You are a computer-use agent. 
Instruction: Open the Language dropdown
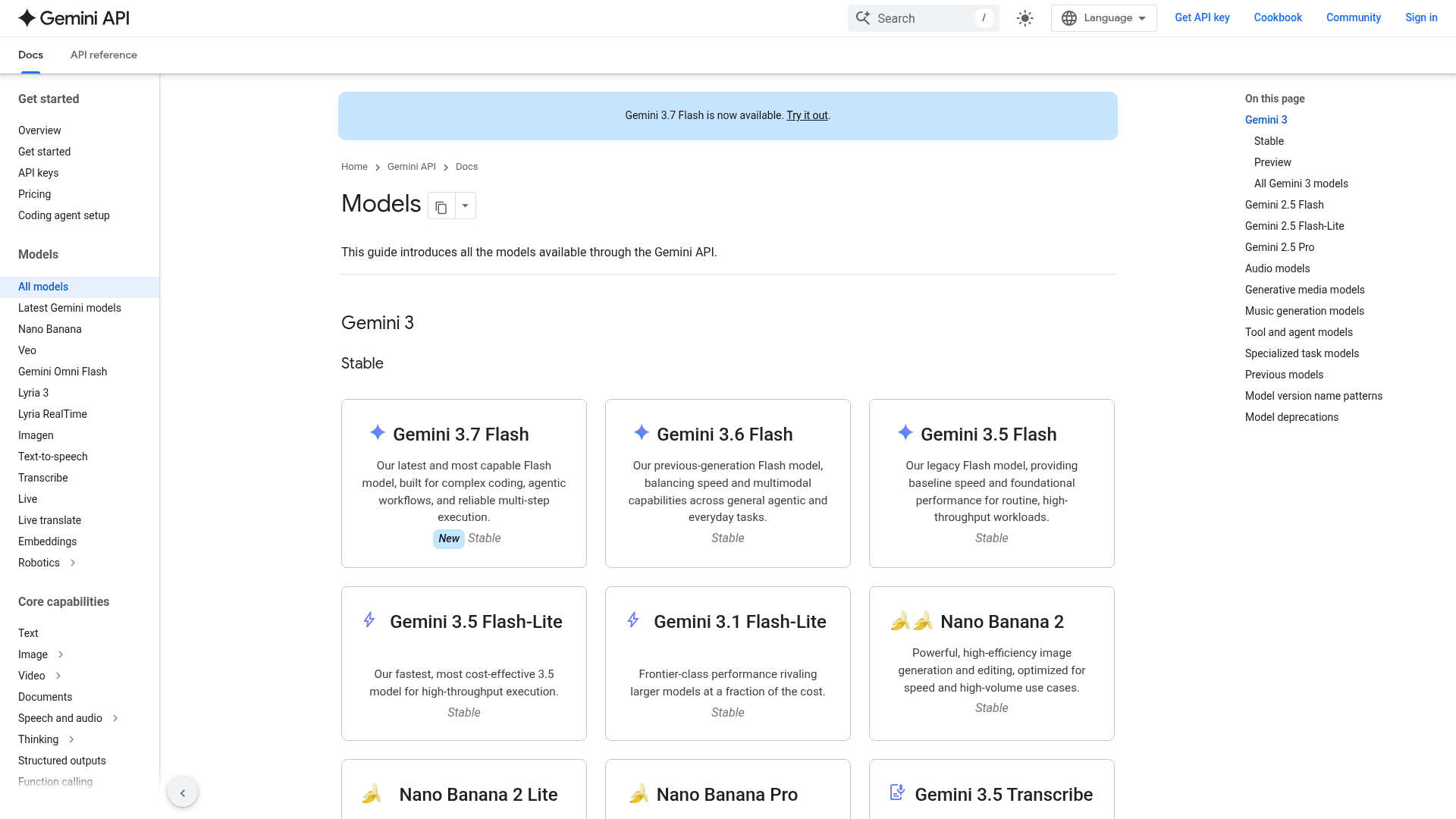point(1104,18)
